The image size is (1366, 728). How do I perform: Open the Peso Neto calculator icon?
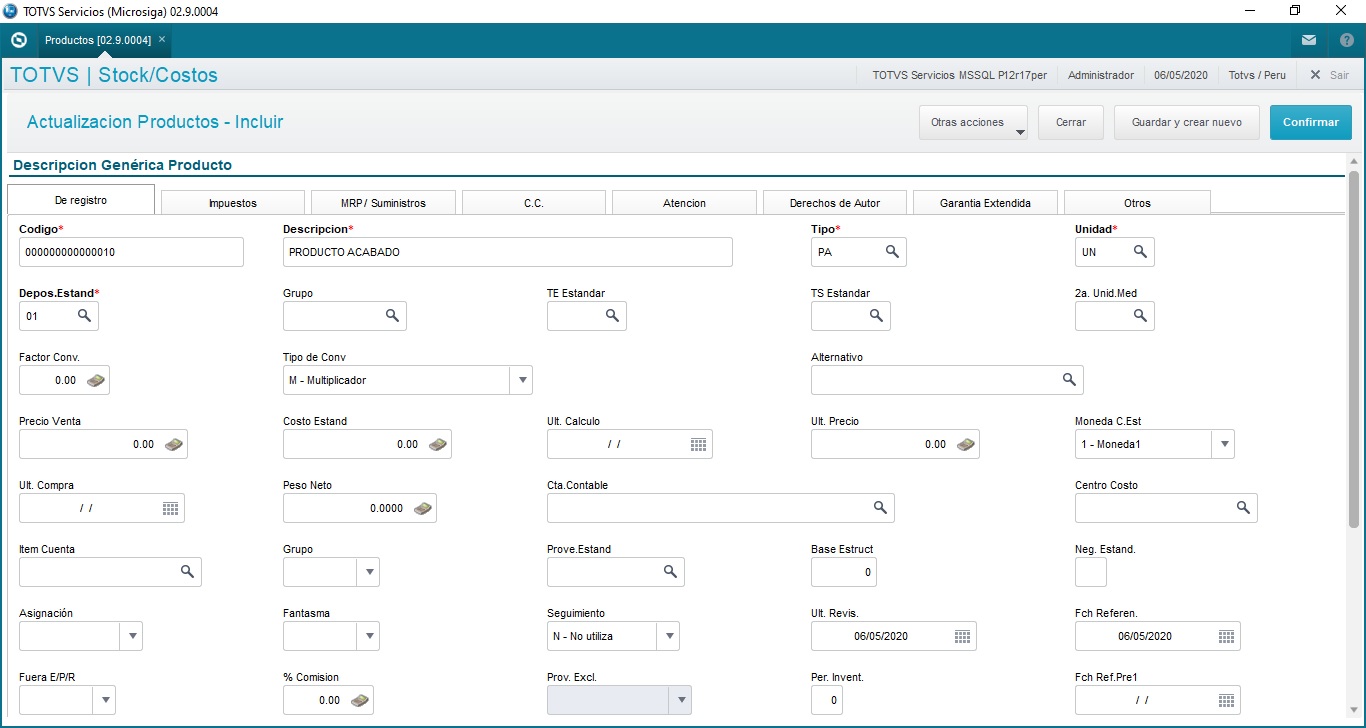[422, 508]
